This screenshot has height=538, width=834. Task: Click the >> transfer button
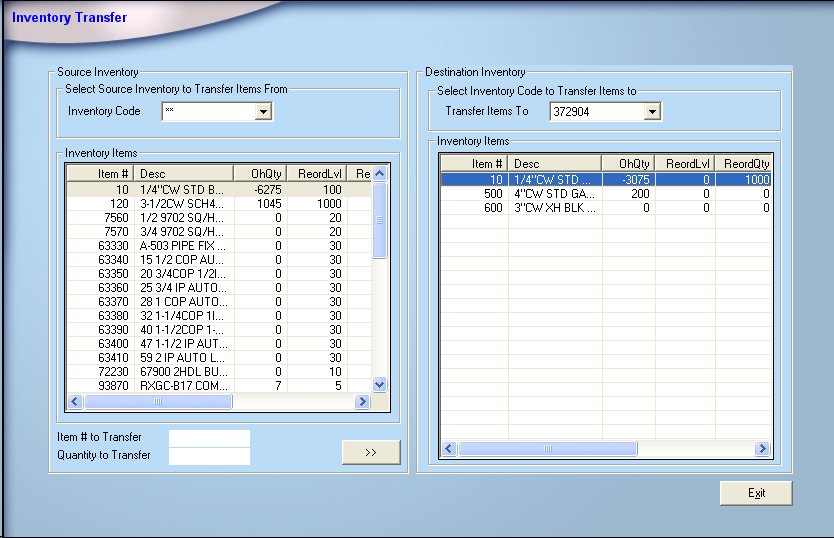pos(370,452)
